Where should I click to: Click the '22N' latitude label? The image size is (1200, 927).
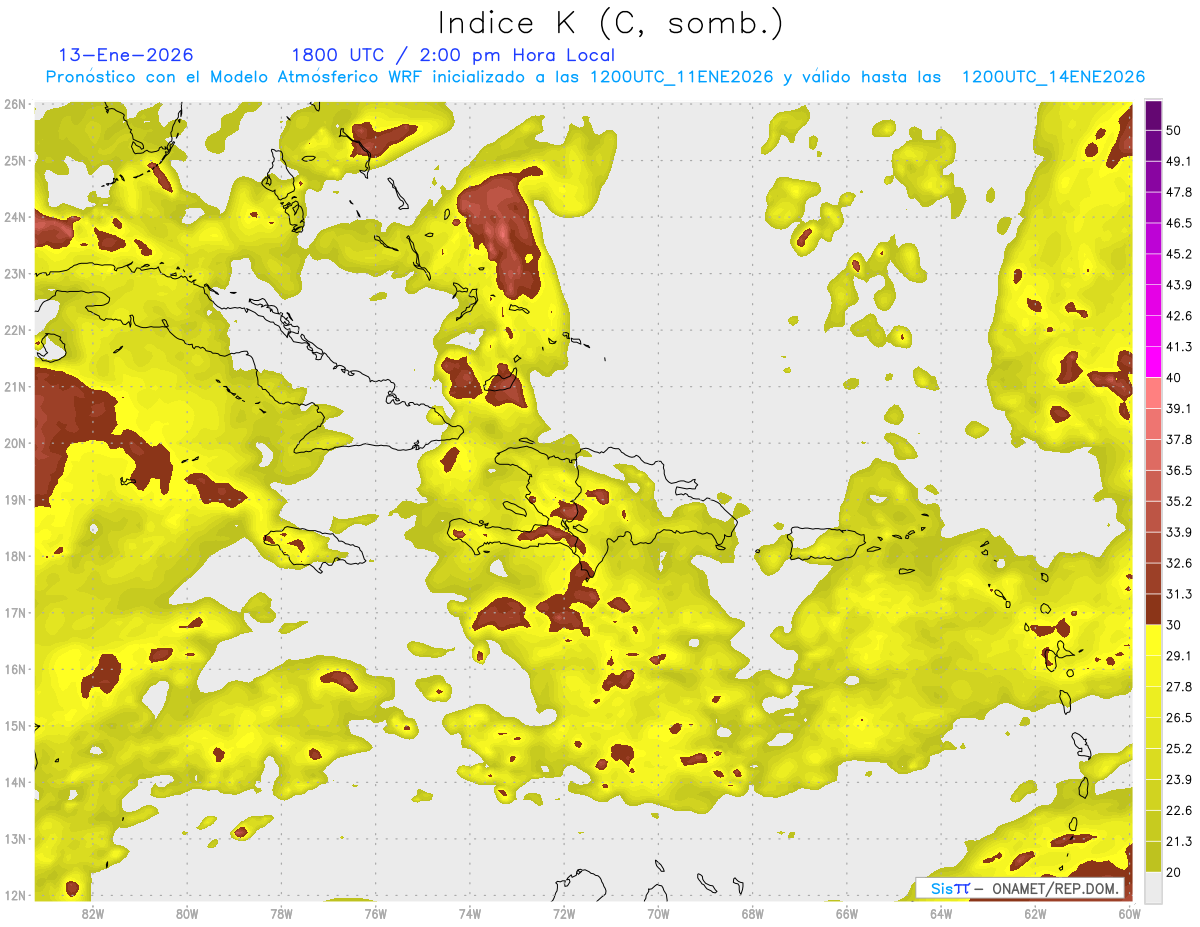click(x=14, y=330)
